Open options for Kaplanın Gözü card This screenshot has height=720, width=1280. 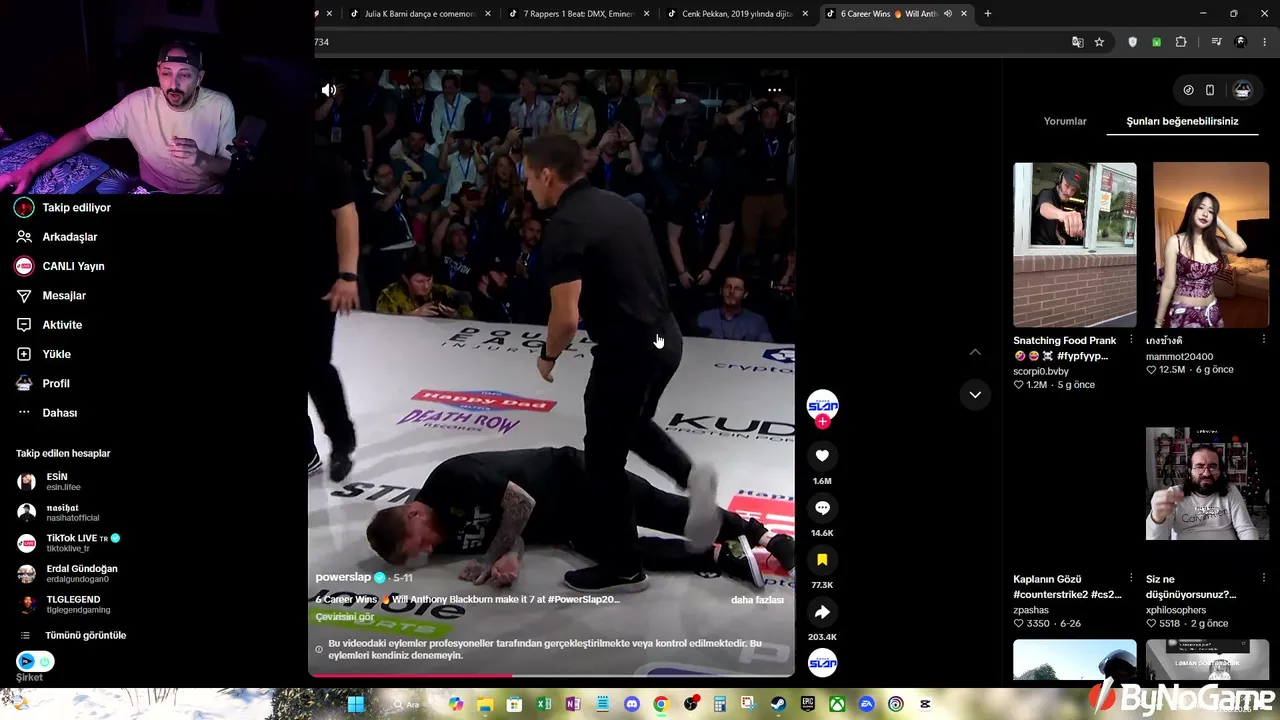(1131, 579)
